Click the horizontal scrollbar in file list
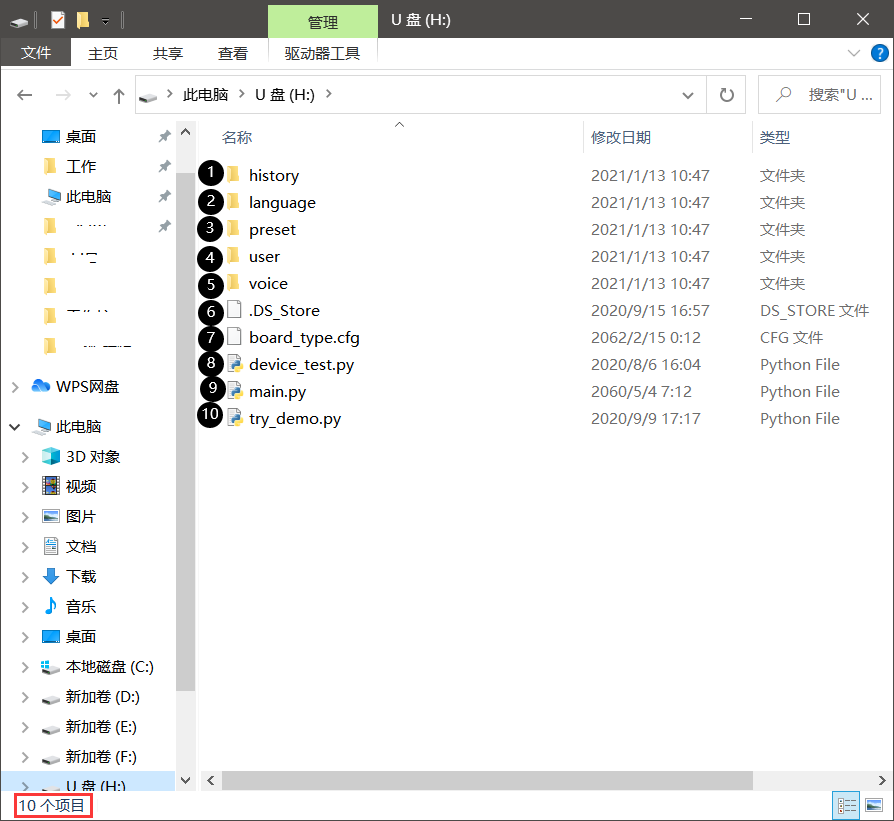The image size is (894, 821). (x=486, y=780)
